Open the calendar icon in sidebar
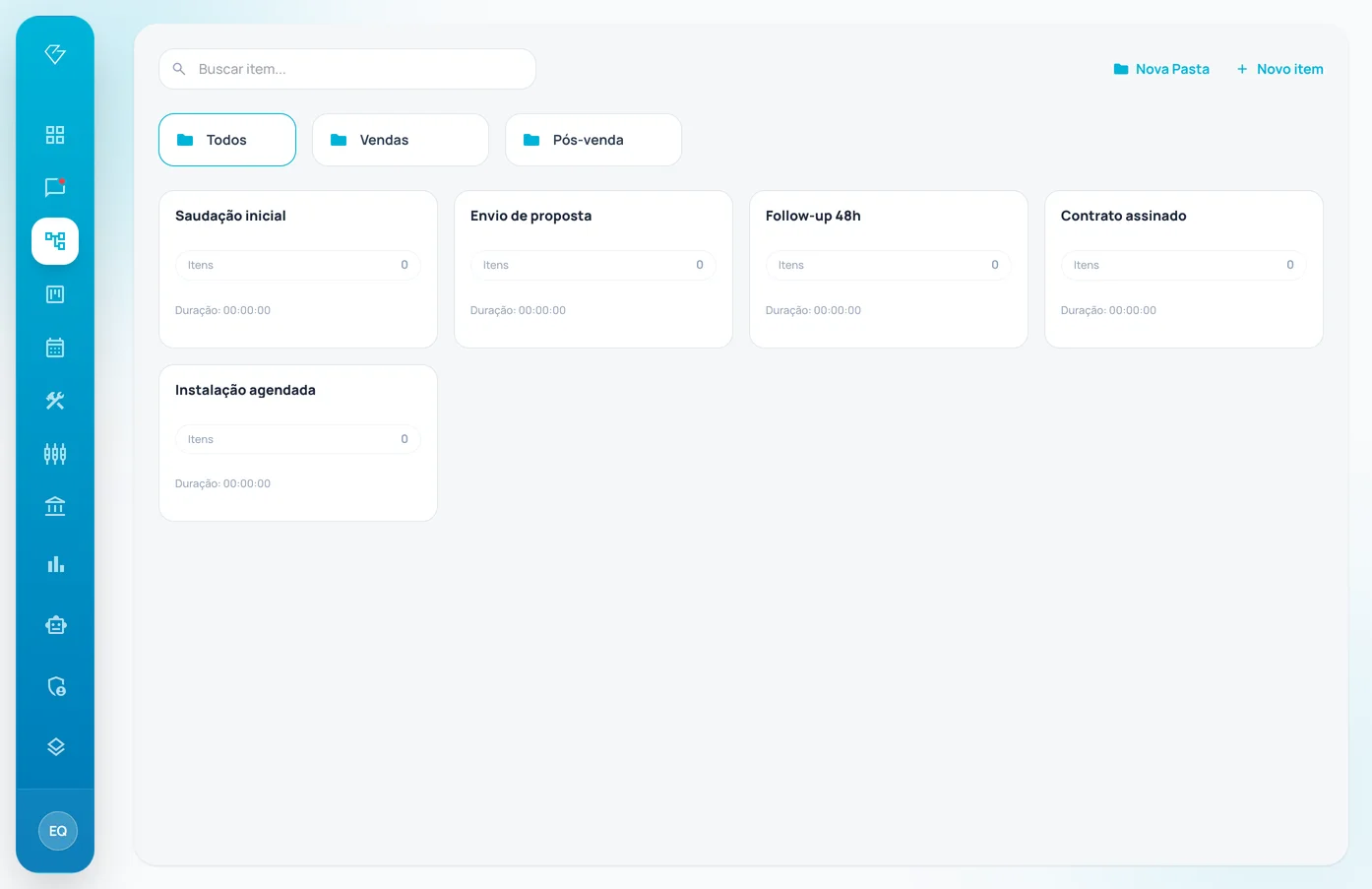This screenshot has width=1372, height=889. 55,348
